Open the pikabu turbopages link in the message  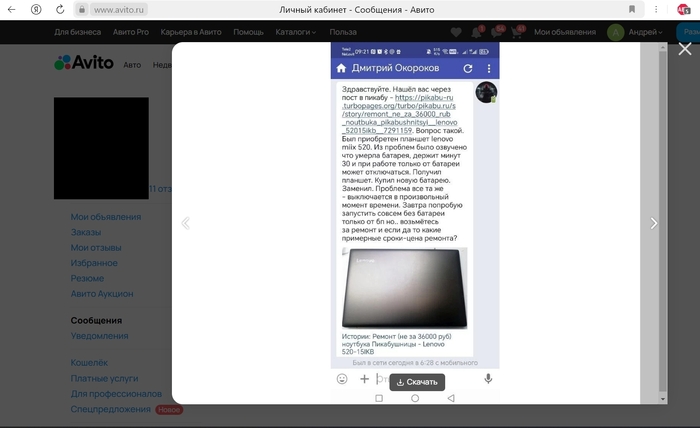tap(399, 114)
